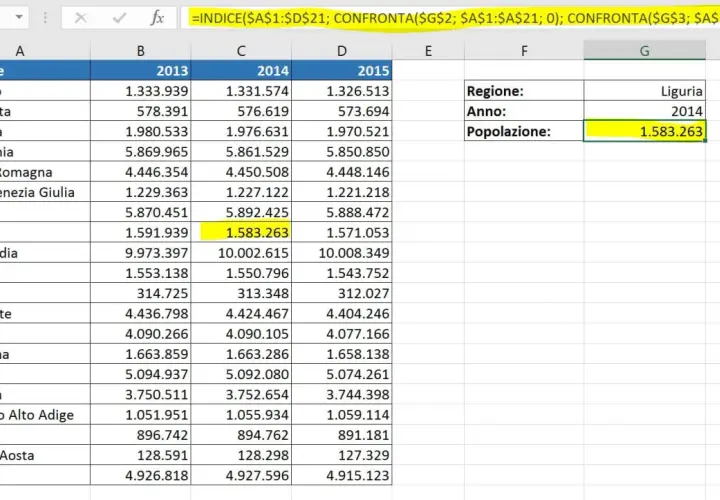
Task: Expand the Name Box dropdown arrow
Action: coord(19,17)
